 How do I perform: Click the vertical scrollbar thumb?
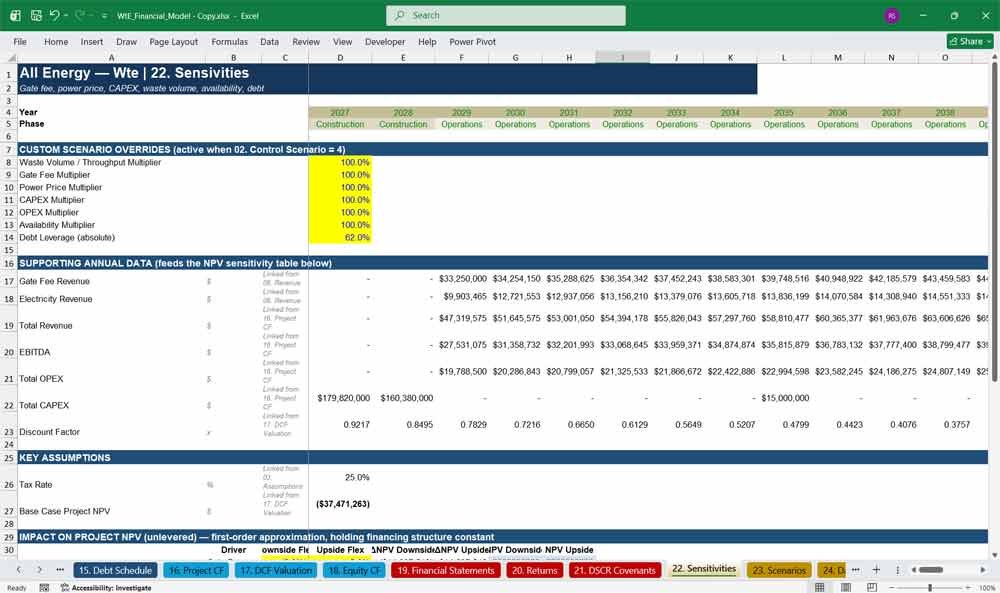point(994,222)
